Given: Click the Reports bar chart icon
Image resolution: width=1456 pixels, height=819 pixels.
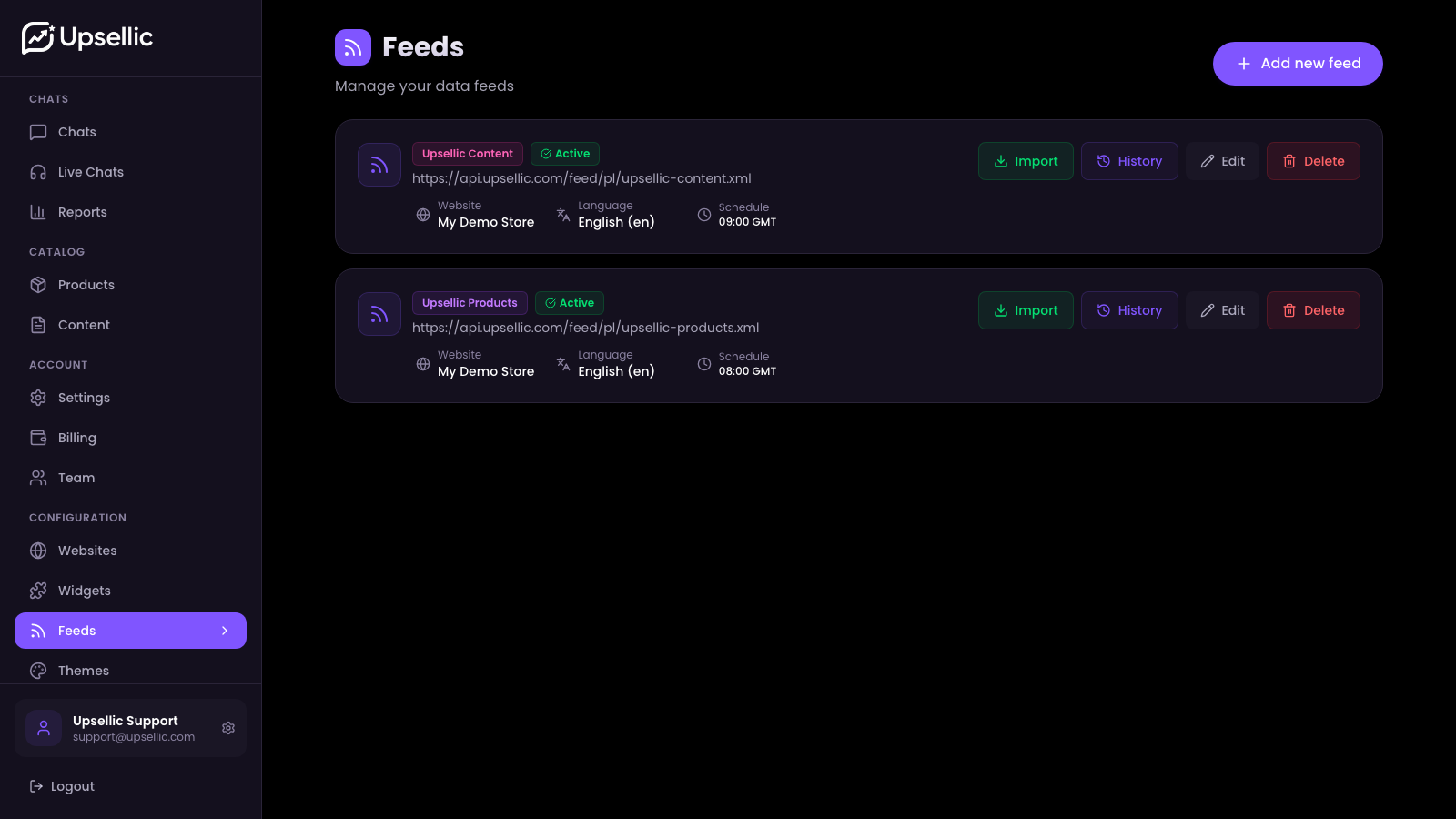Looking at the screenshot, I should [x=37, y=211].
